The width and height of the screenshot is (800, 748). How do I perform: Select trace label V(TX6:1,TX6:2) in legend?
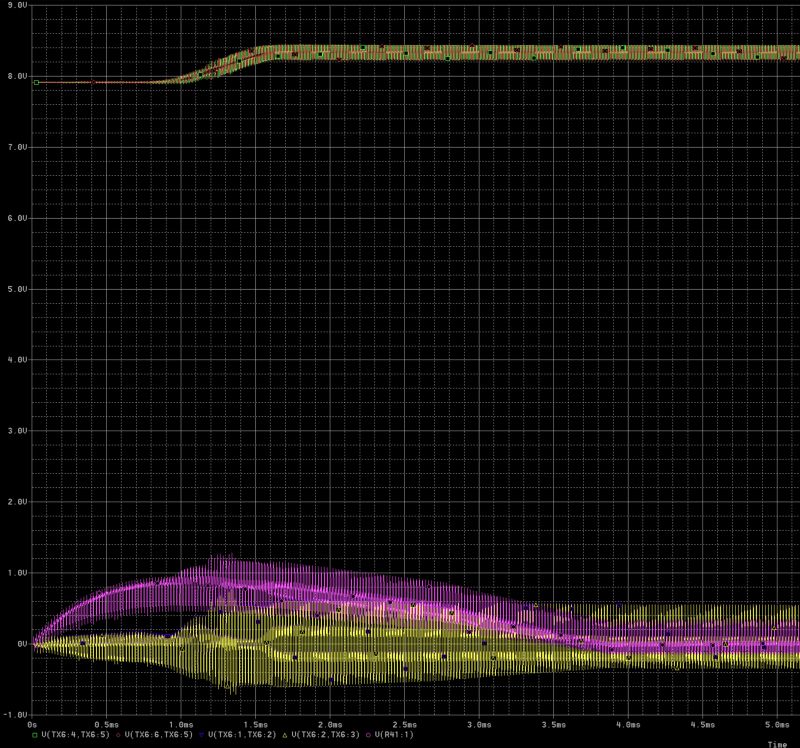242,735
